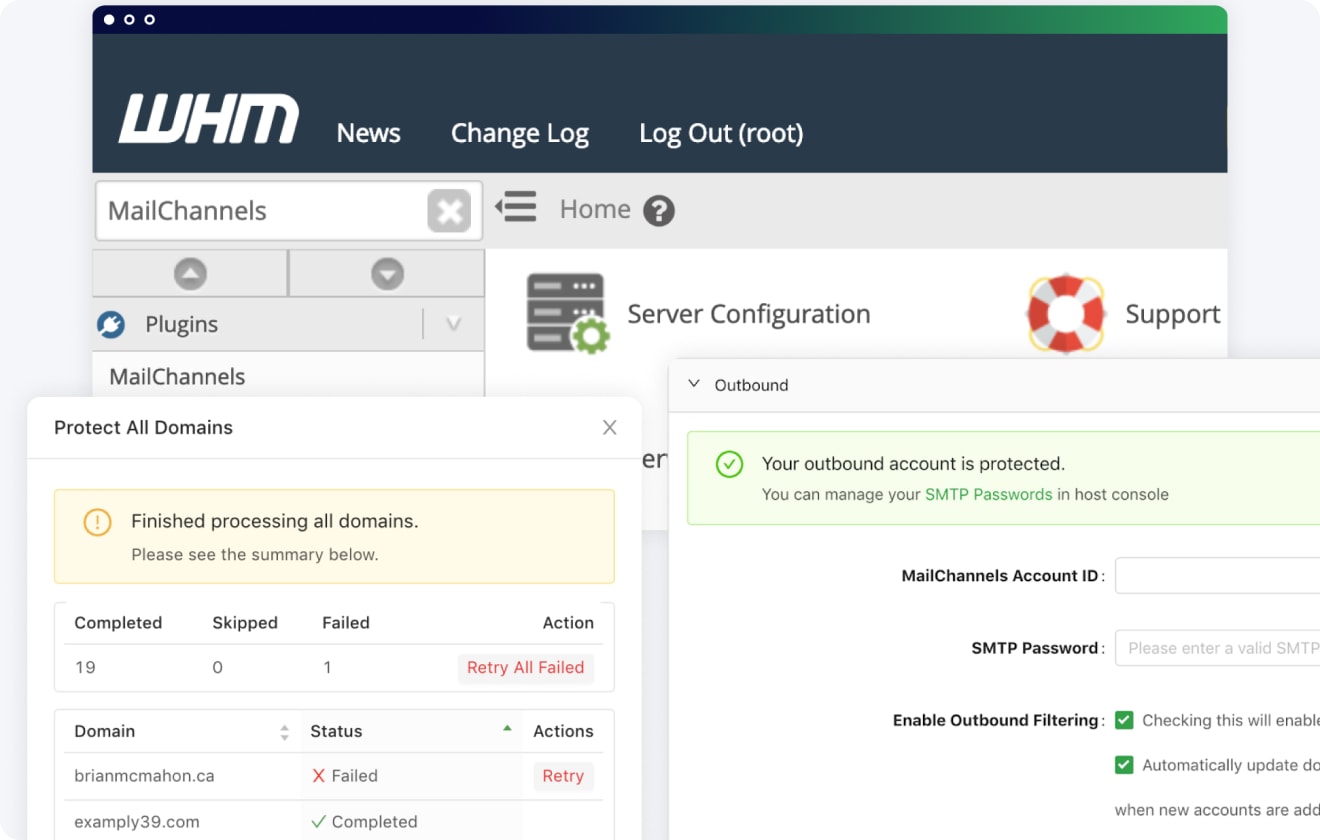The image size is (1320, 840).
Task: Click the examply39.com domain cell
Action: tap(137, 822)
